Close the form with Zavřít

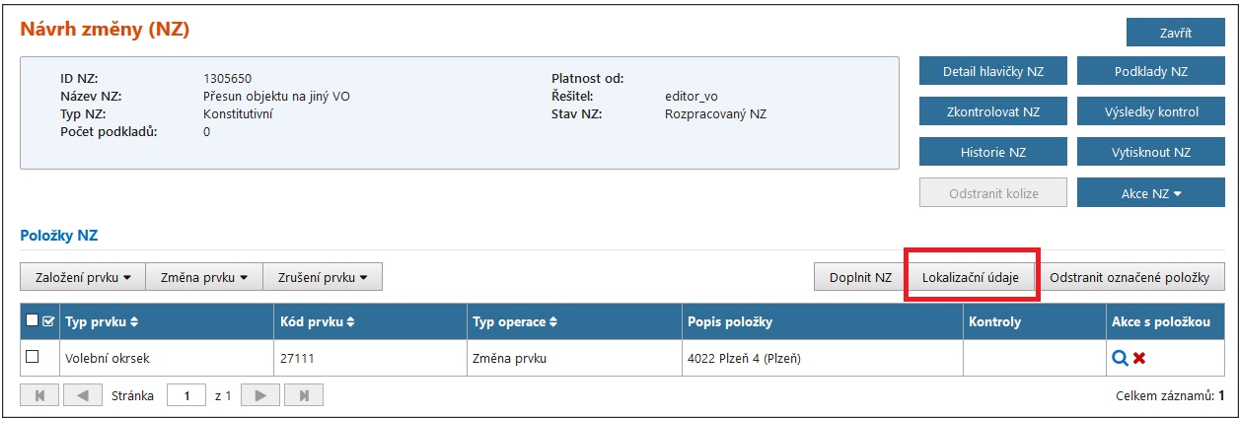coord(1175,32)
